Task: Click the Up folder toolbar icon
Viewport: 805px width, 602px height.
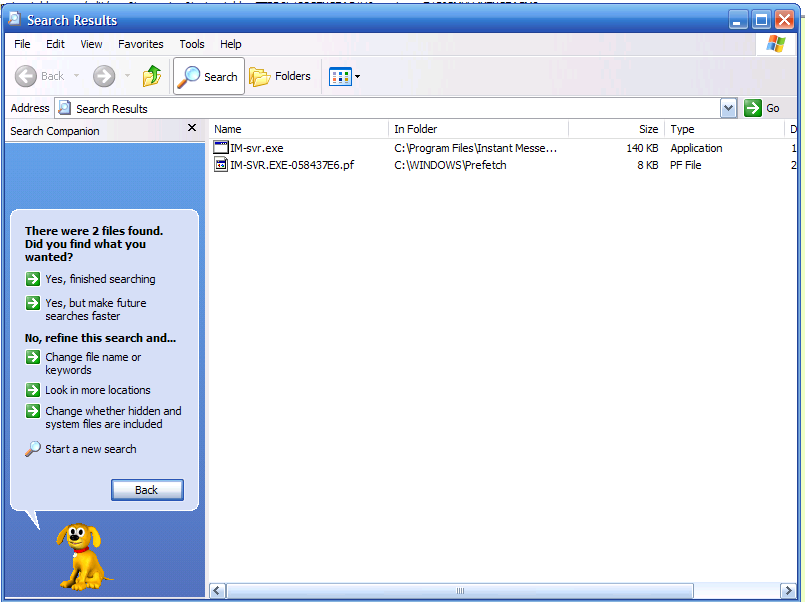Action: (152, 76)
